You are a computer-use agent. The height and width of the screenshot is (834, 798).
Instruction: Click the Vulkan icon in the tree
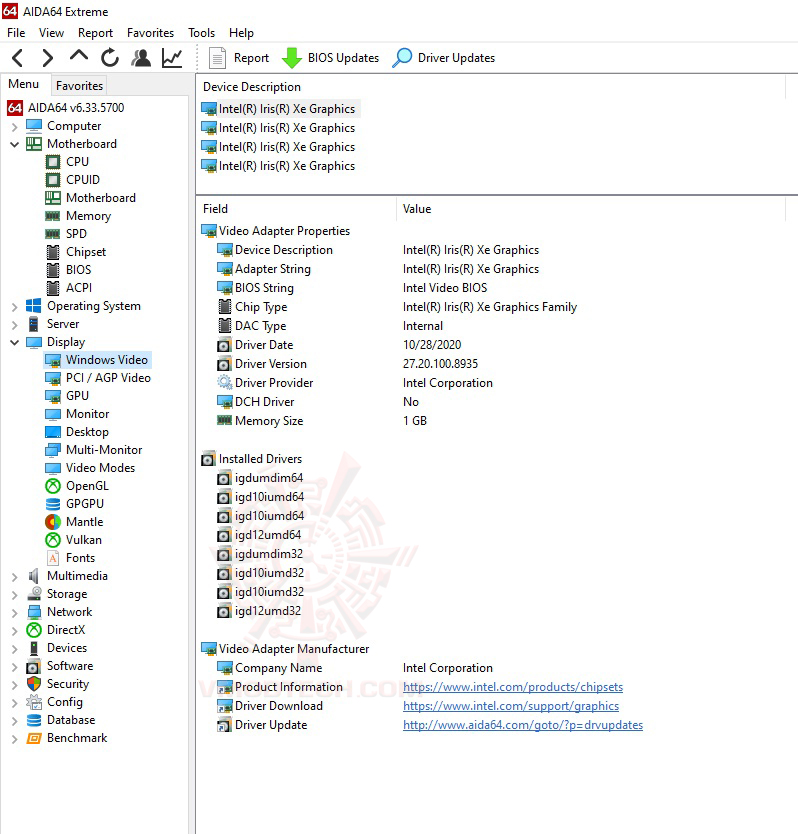click(x=53, y=540)
